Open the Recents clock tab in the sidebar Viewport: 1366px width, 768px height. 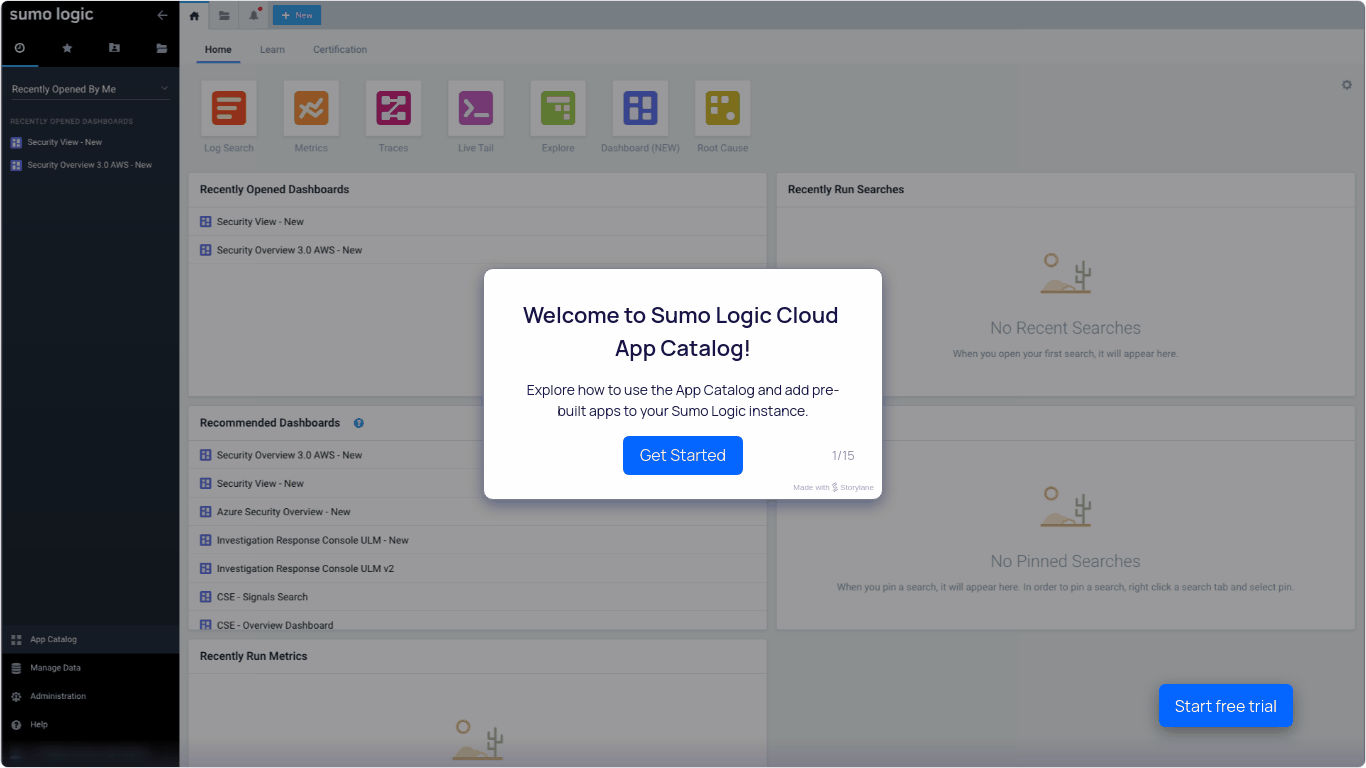[x=19, y=48]
